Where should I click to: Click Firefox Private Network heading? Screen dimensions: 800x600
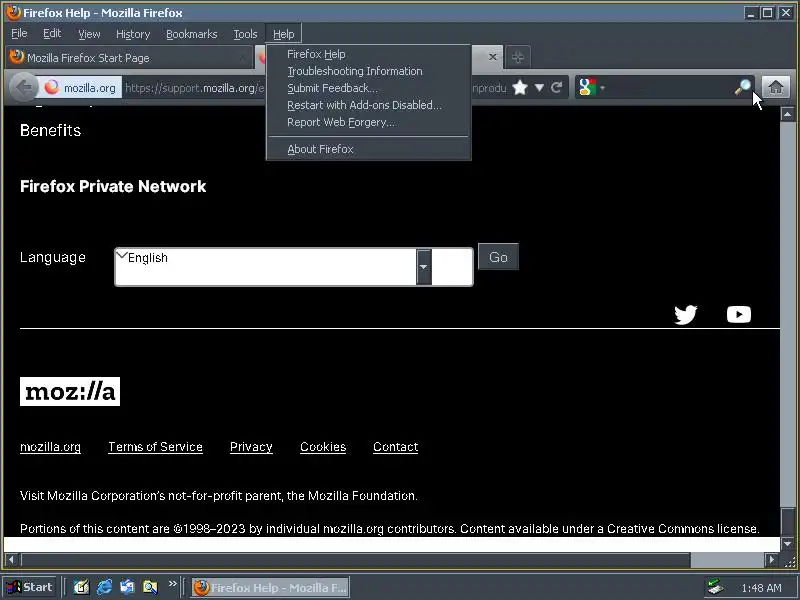pyautogui.click(x=113, y=186)
